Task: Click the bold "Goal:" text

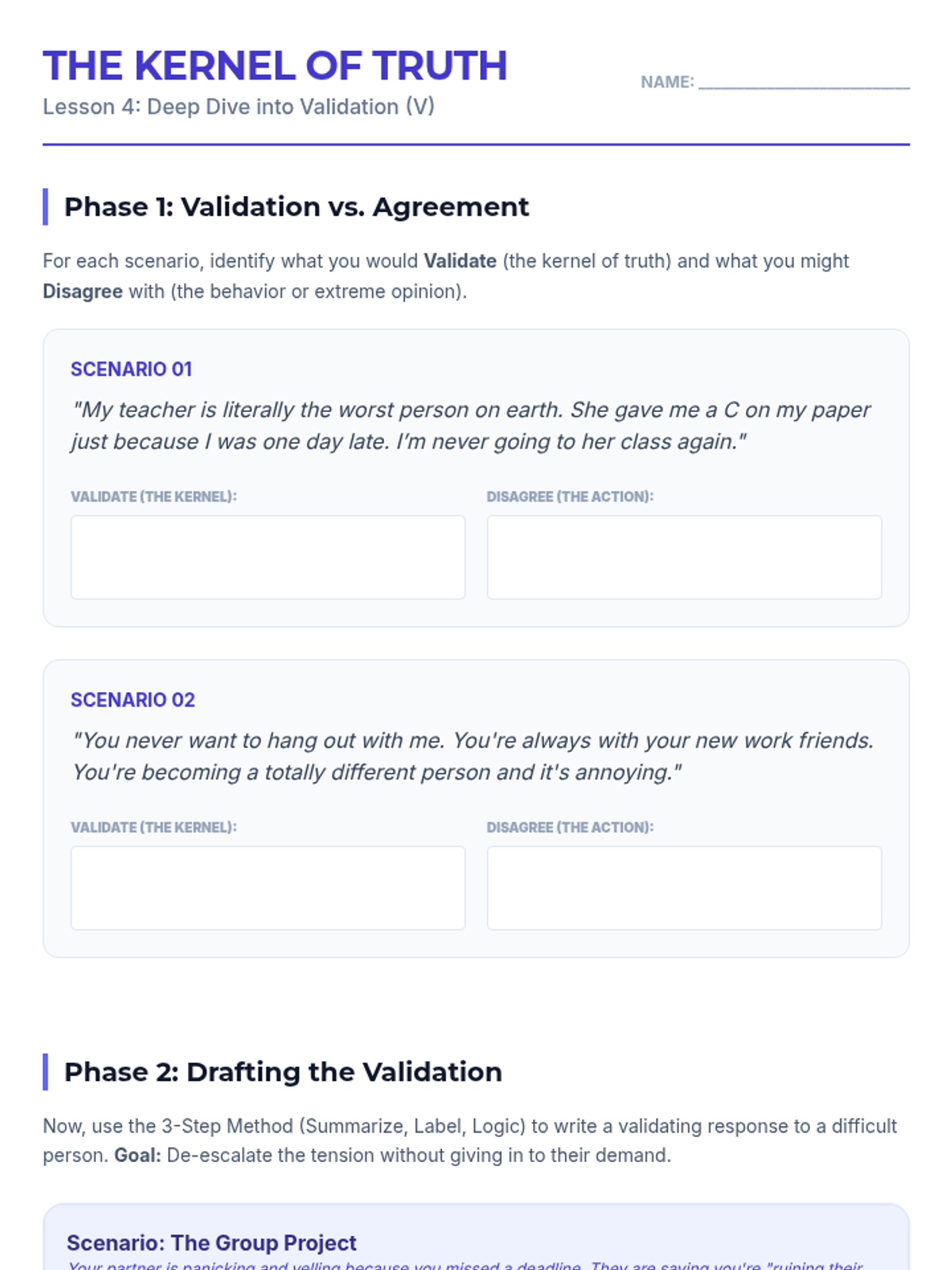Action: point(137,1155)
